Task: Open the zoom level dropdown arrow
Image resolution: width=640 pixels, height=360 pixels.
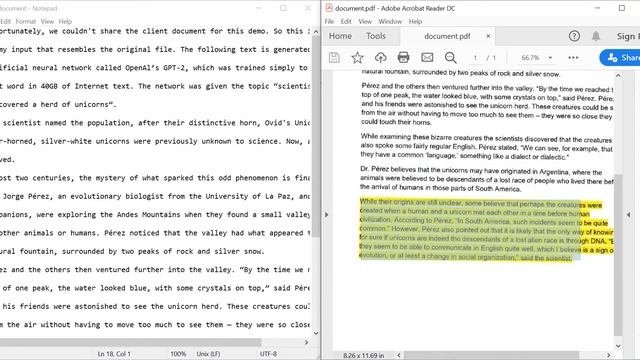Action: click(x=550, y=58)
